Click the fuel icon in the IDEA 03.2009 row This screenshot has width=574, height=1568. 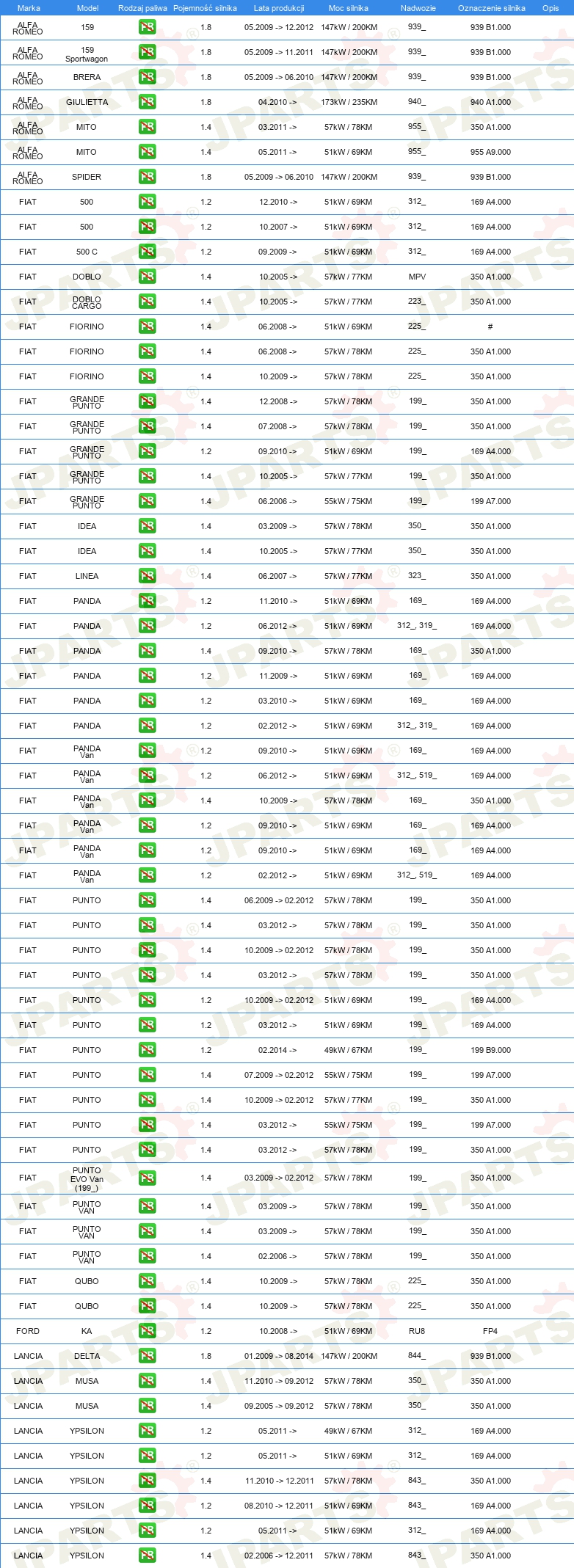pos(147,526)
